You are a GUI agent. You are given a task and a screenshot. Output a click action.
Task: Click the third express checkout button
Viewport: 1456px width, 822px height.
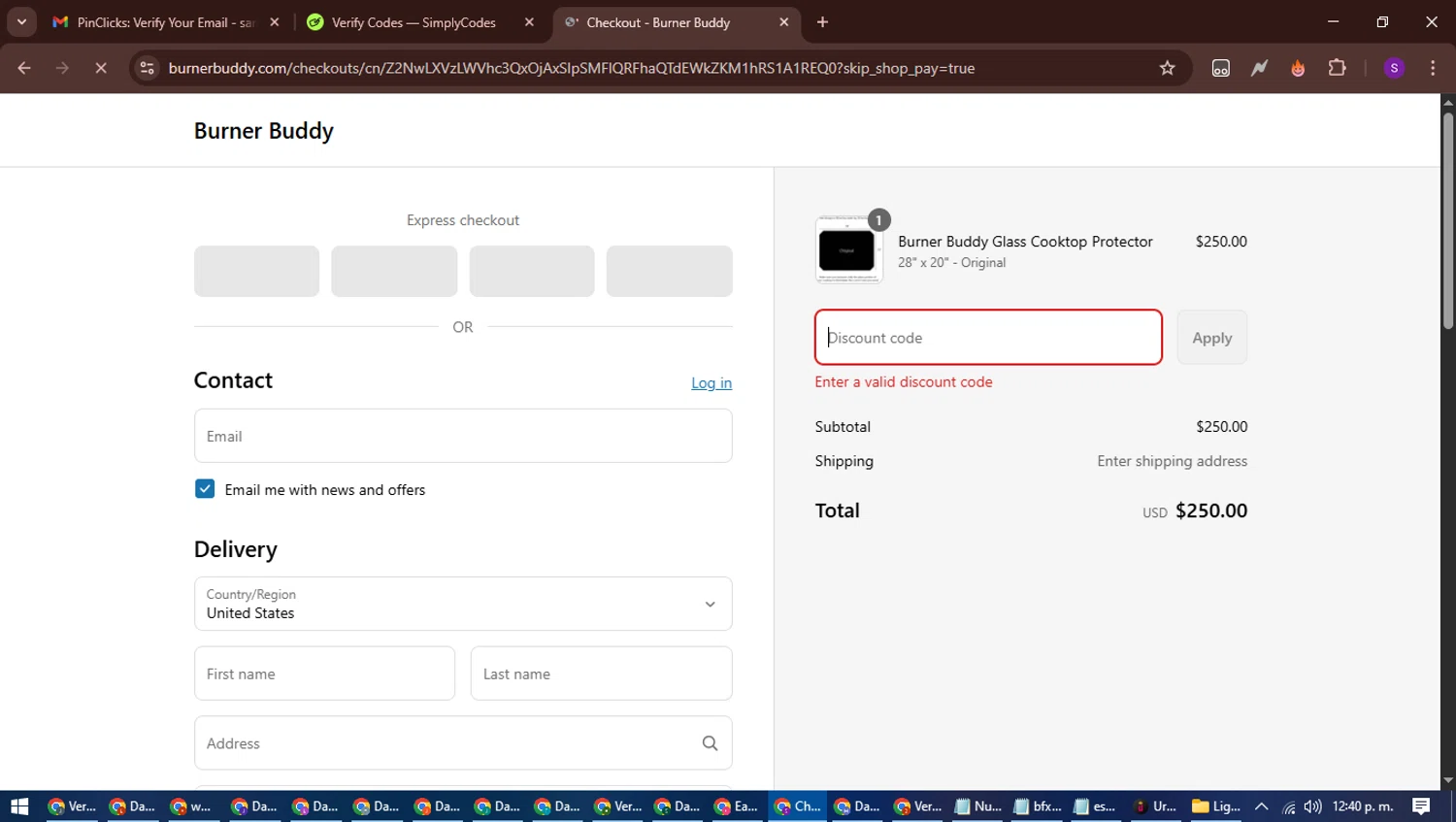pyautogui.click(x=532, y=271)
